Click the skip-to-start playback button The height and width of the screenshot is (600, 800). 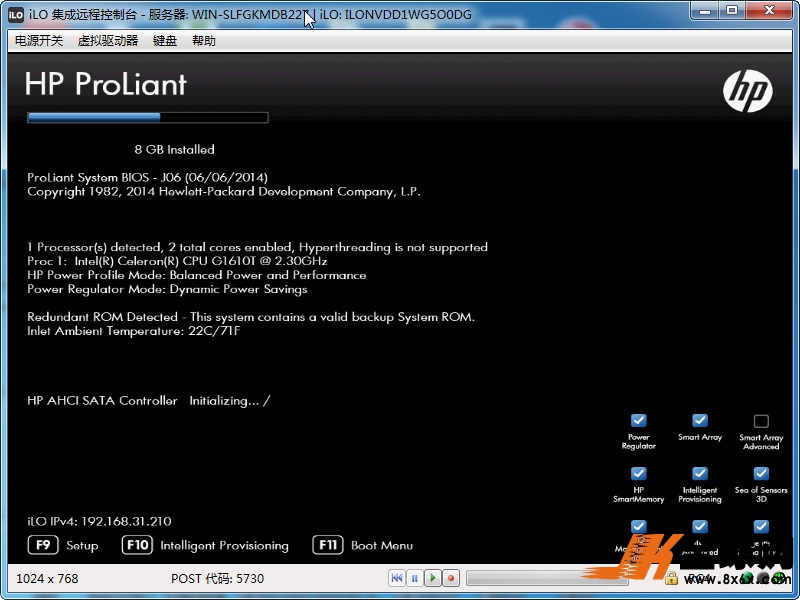click(x=397, y=578)
